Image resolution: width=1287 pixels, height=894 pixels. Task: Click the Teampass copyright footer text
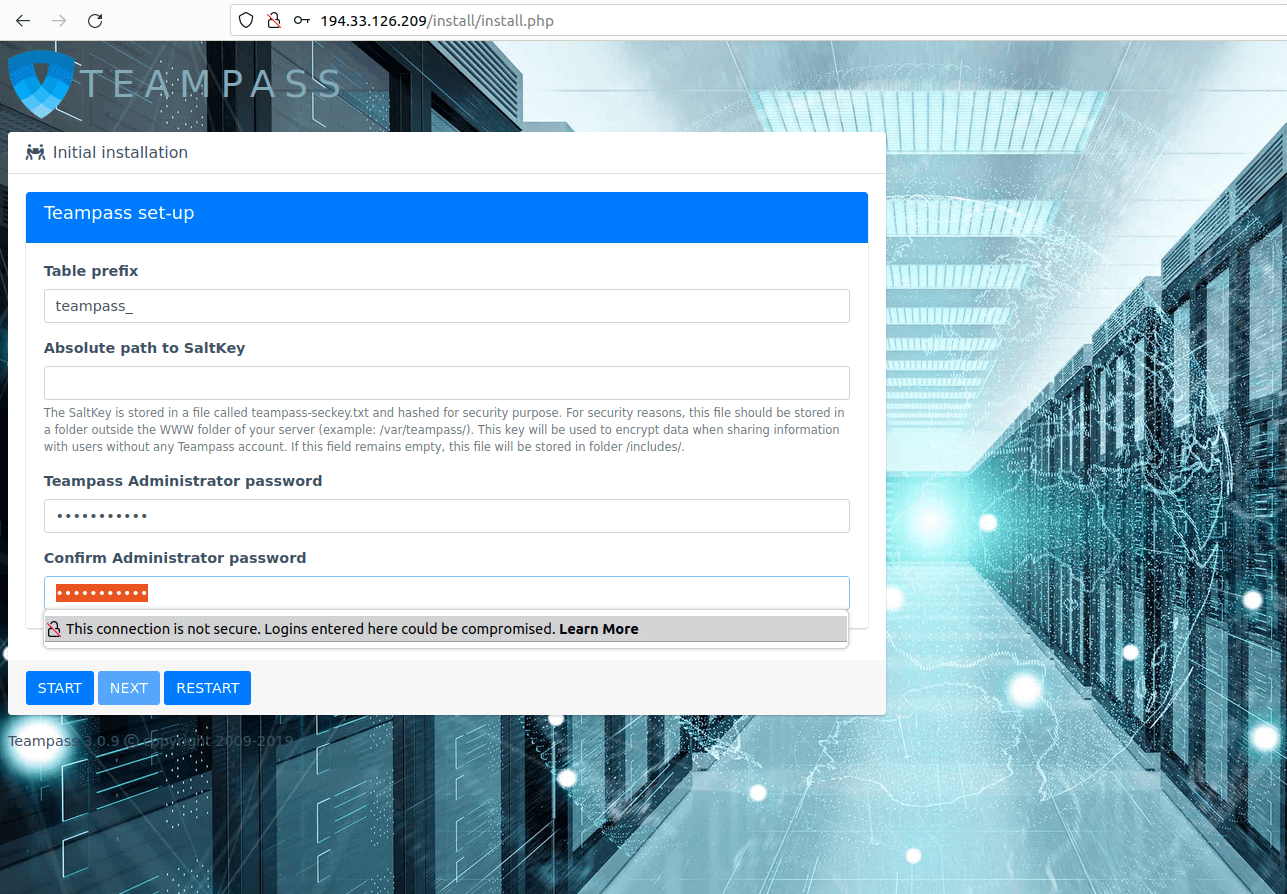coord(150,741)
